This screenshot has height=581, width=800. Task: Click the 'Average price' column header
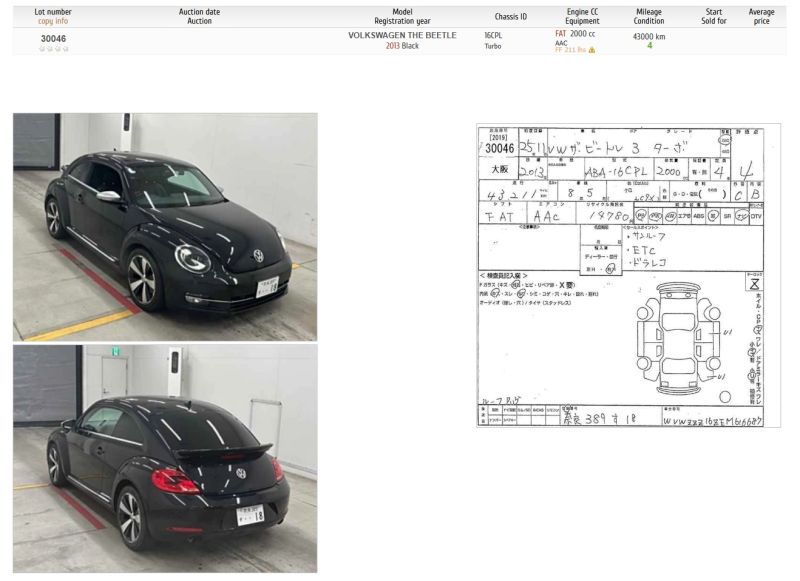761,16
